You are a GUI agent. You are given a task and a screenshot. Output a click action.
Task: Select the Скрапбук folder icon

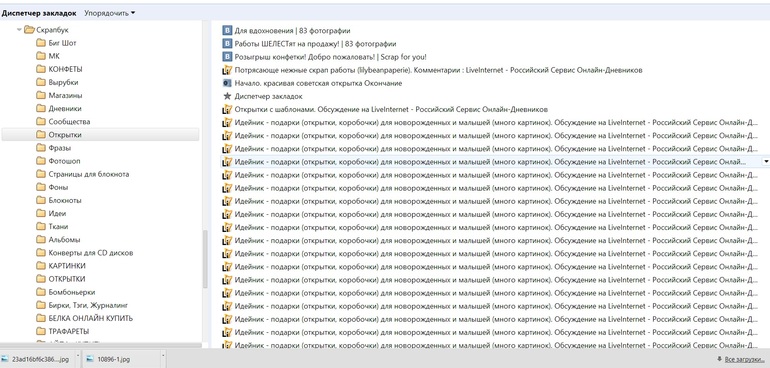point(29,30)
